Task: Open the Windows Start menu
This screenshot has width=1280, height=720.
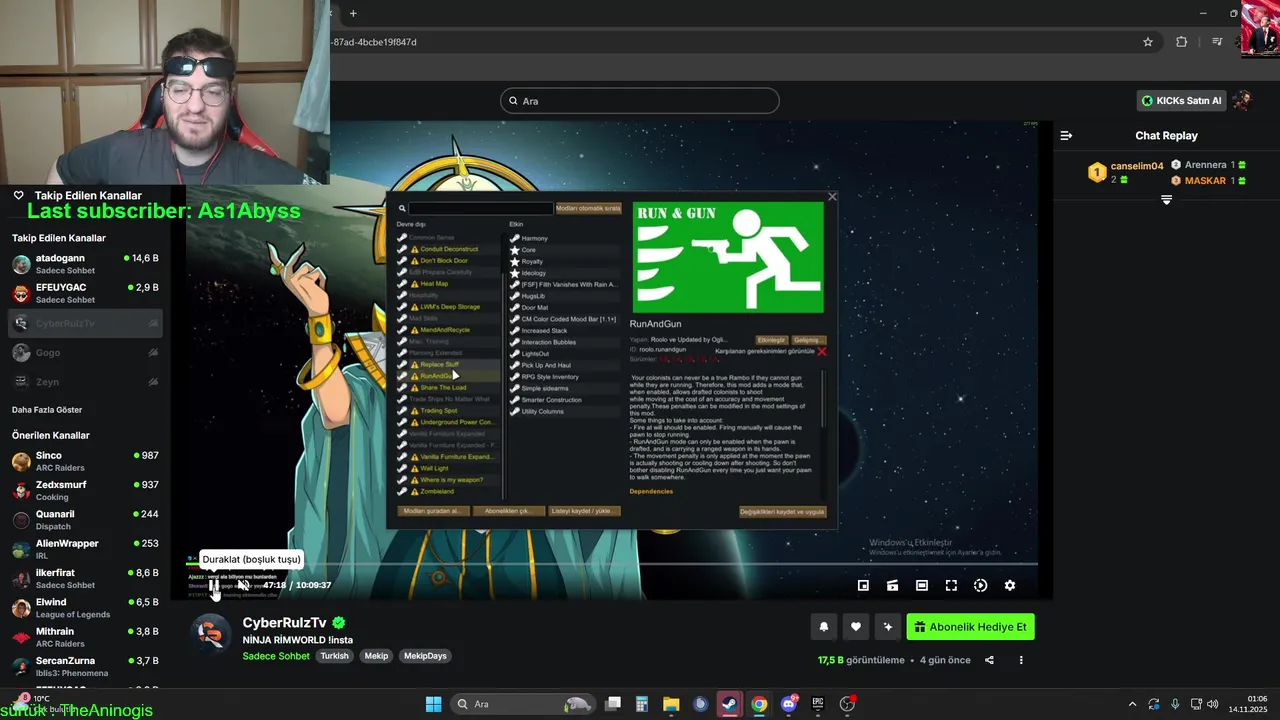Action: [x=433, y=704]
